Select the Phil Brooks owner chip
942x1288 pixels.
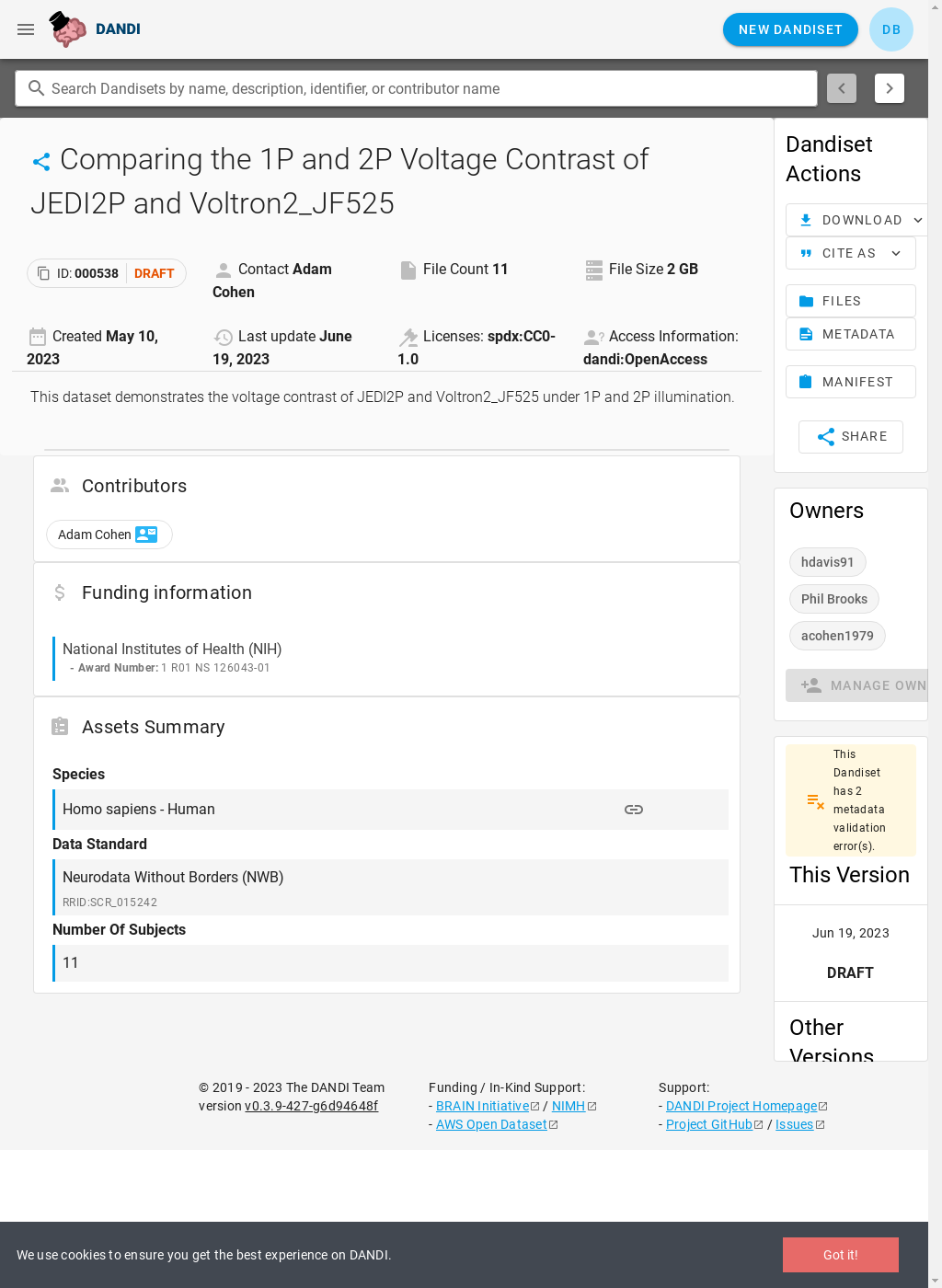pos(834,599)
